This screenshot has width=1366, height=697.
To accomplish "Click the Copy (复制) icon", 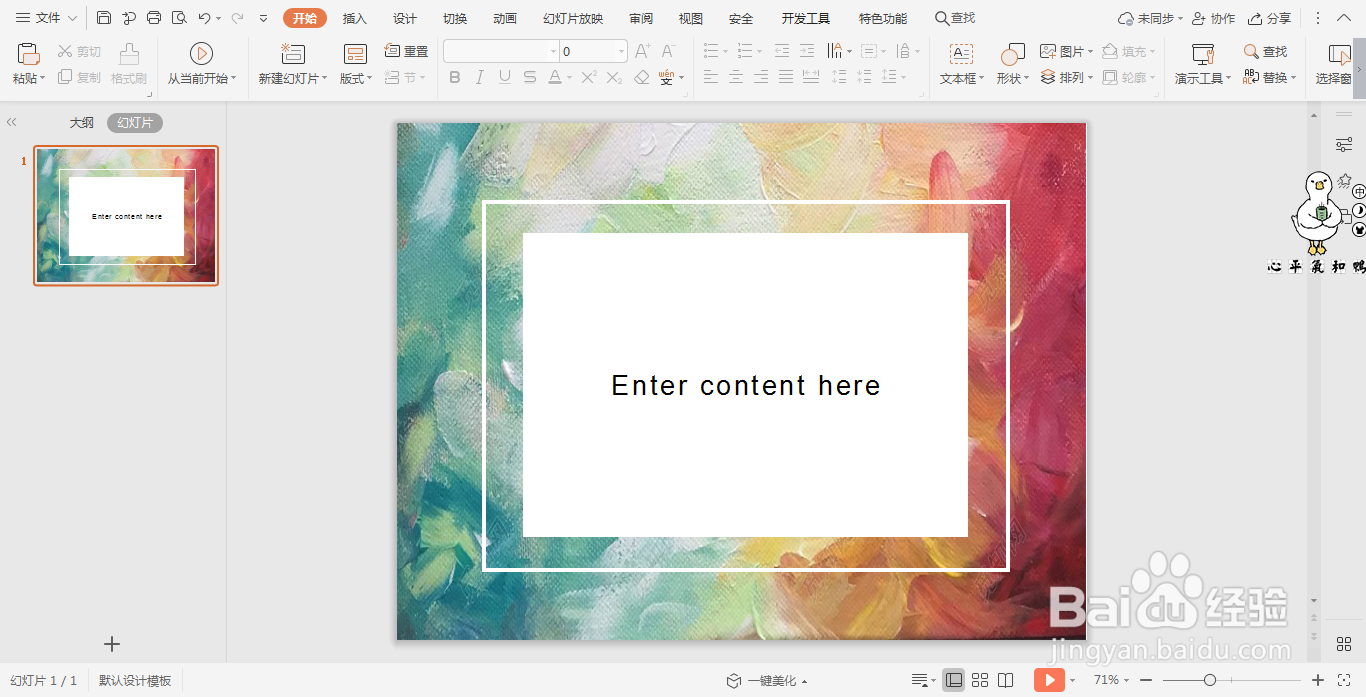I will click(x=66, y=77).
